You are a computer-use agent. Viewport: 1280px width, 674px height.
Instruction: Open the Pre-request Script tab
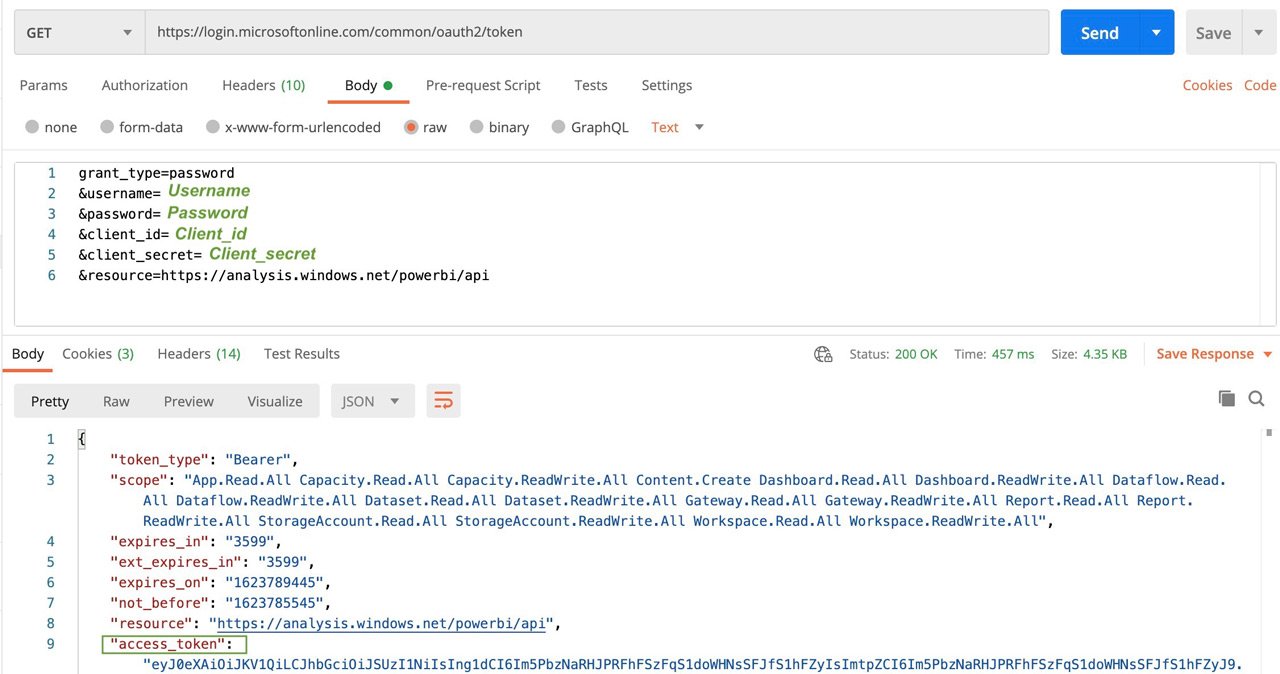(483, 85)
